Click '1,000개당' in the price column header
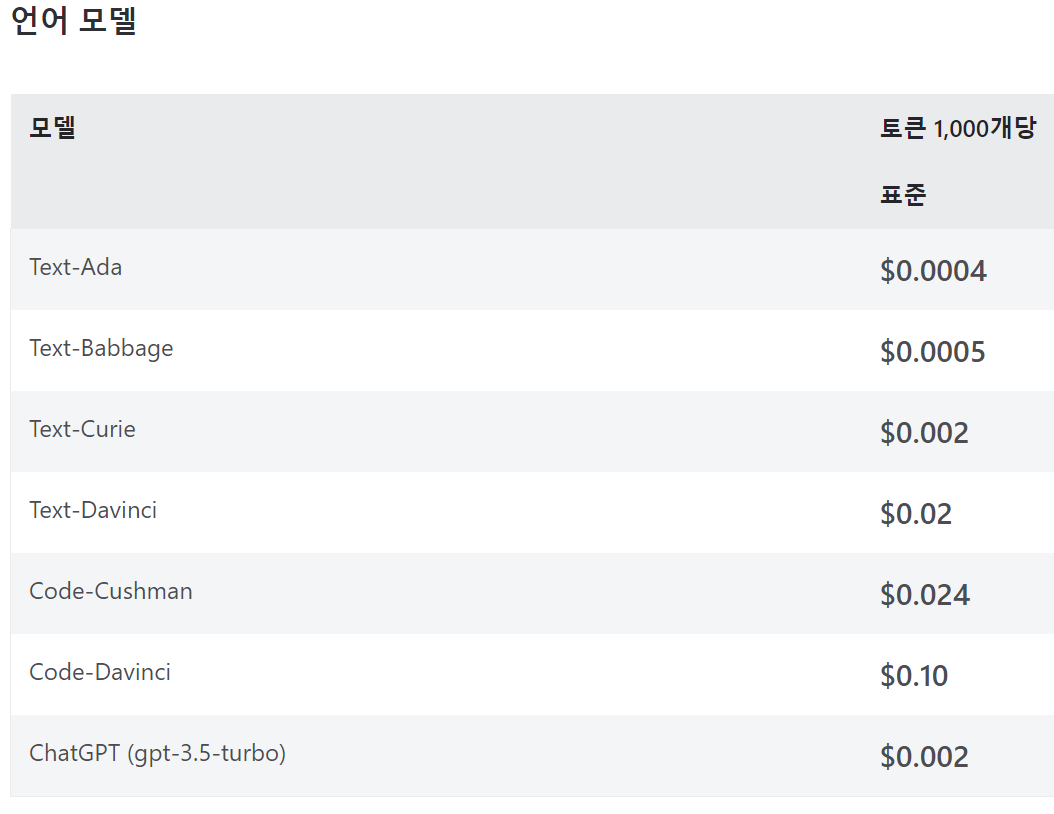 click(985, 129)
